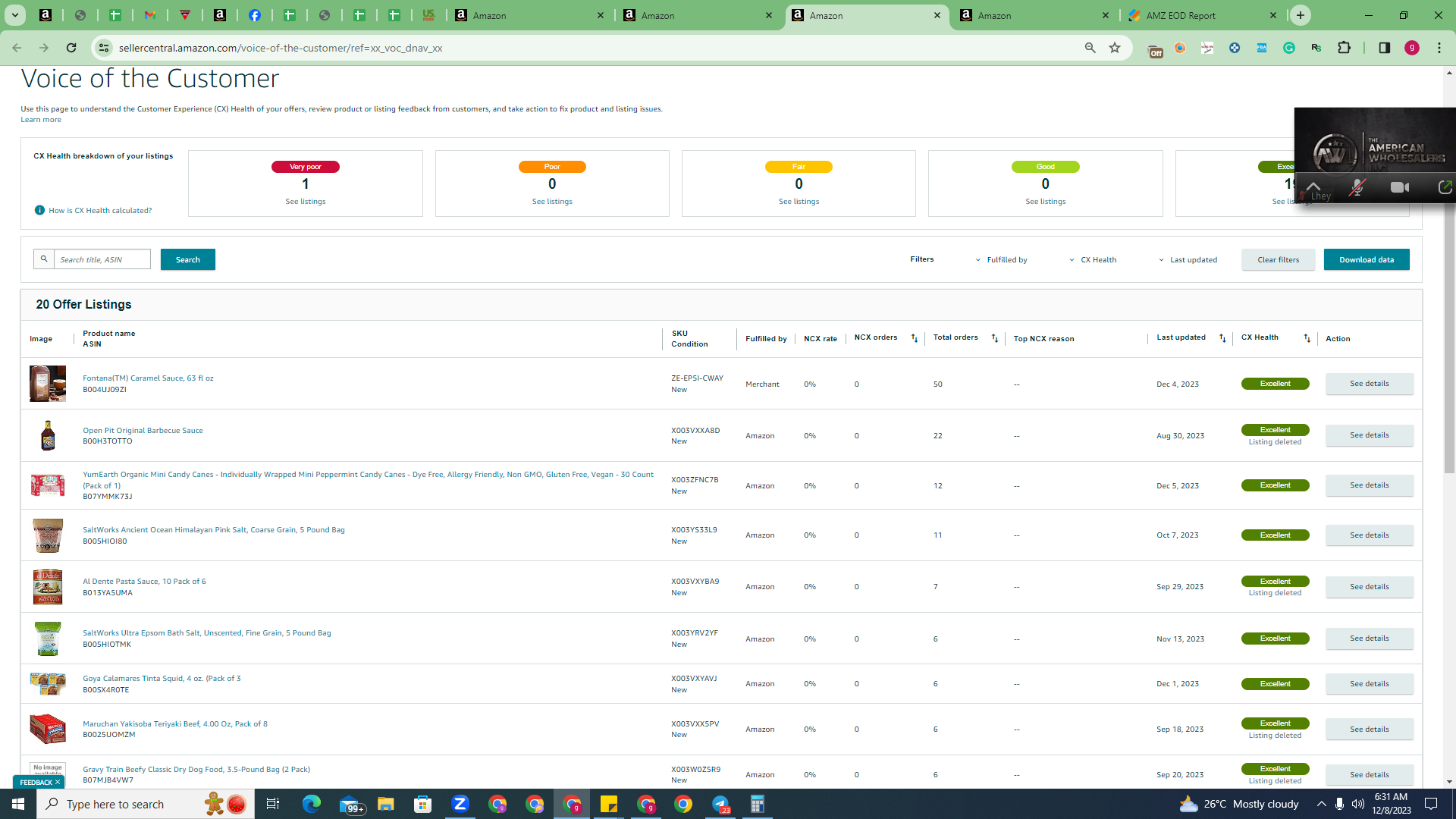The image size is (1456, 819).
Task: Open Zoom from the Windows taskbar
Action: pyautogui.click(x=460, y=804)
